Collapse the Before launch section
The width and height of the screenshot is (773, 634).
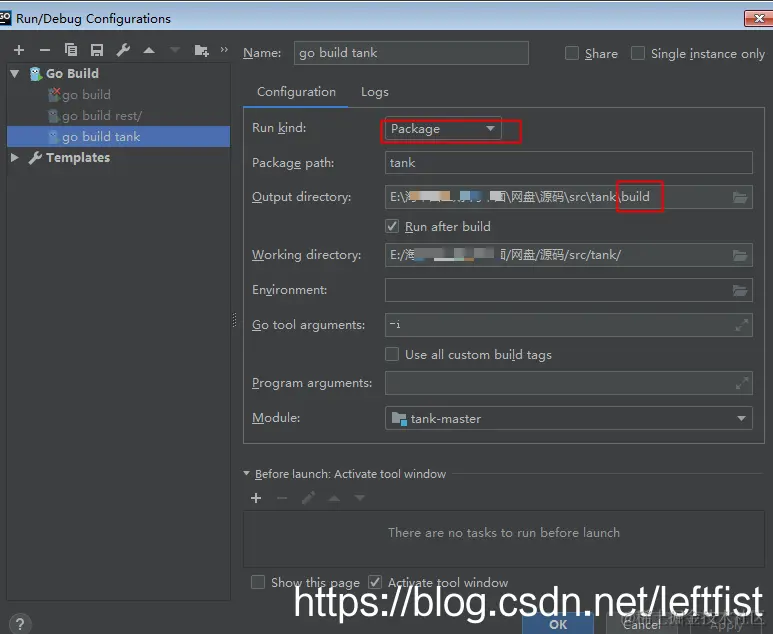coord(246,473)
